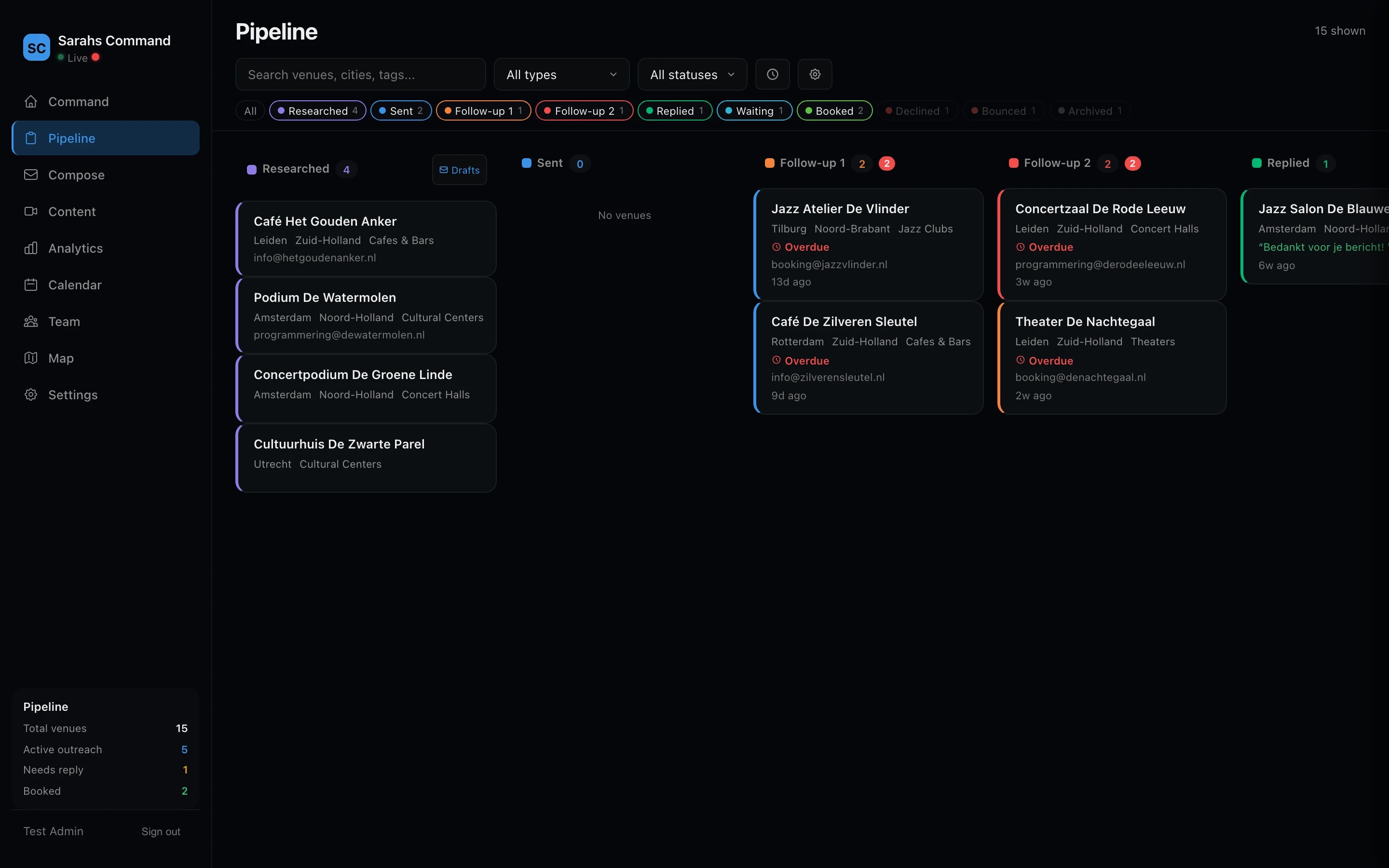The height and width of the screenshot is (868, 1389).
Task: Click the Drafts button in Researched column
Action: (x=459, y=169)
